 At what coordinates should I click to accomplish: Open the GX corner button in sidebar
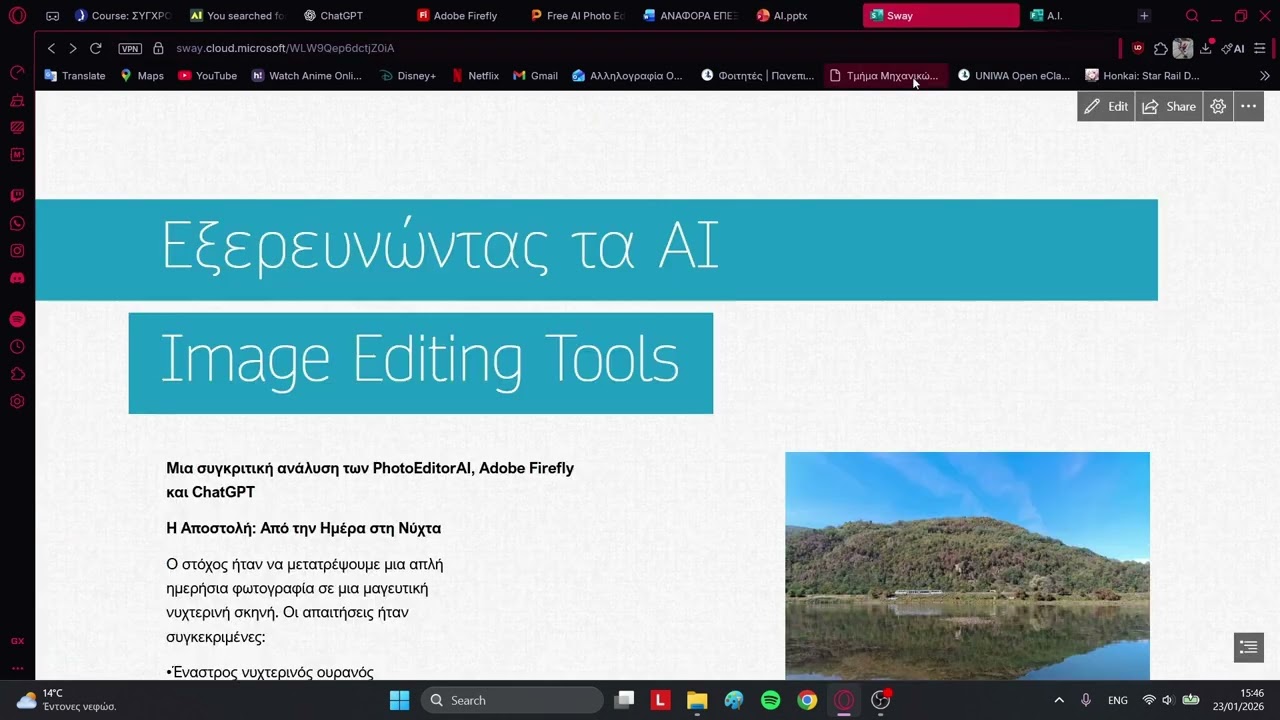(17, 641)
